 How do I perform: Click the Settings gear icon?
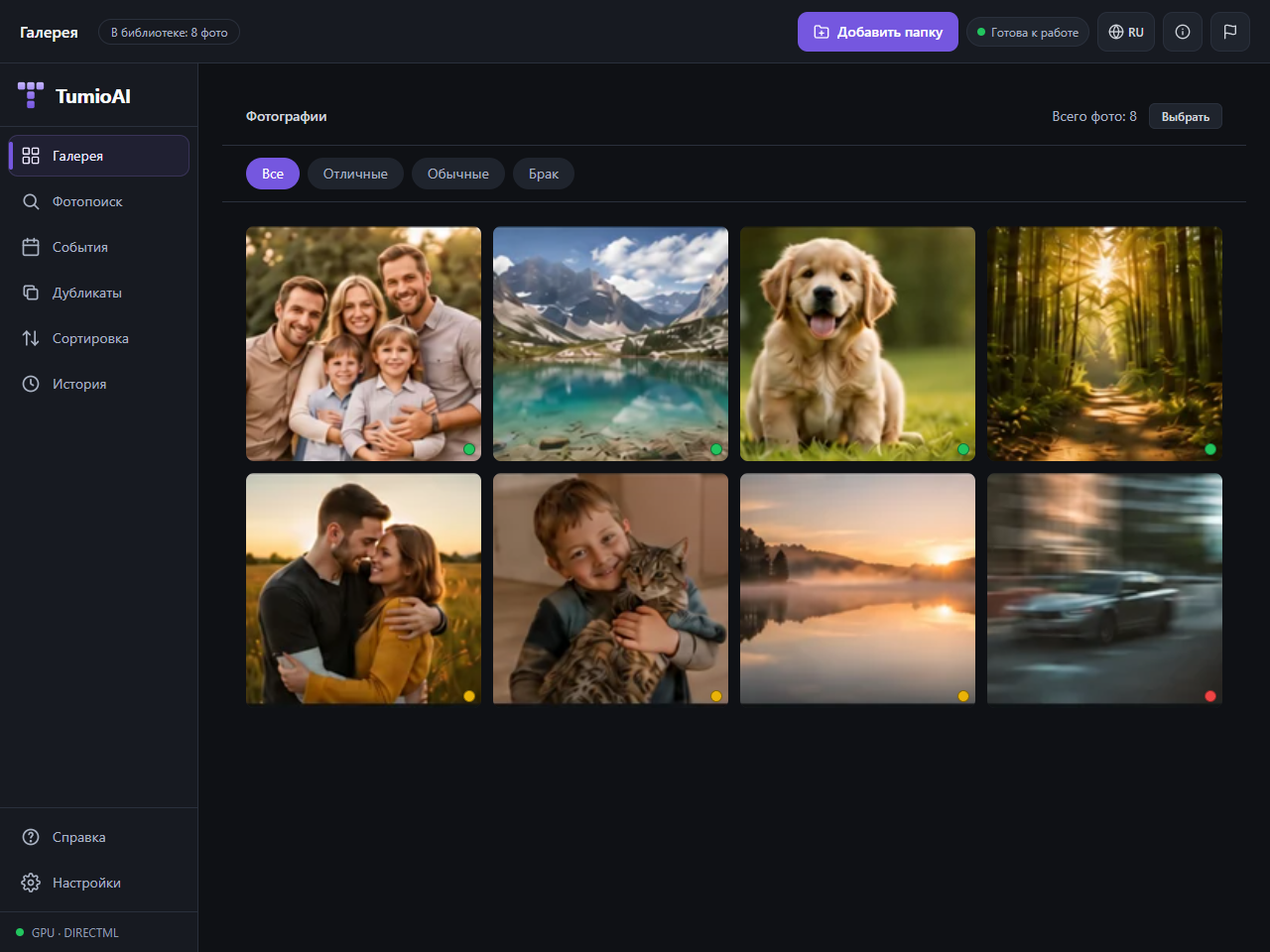click(31, 883)
